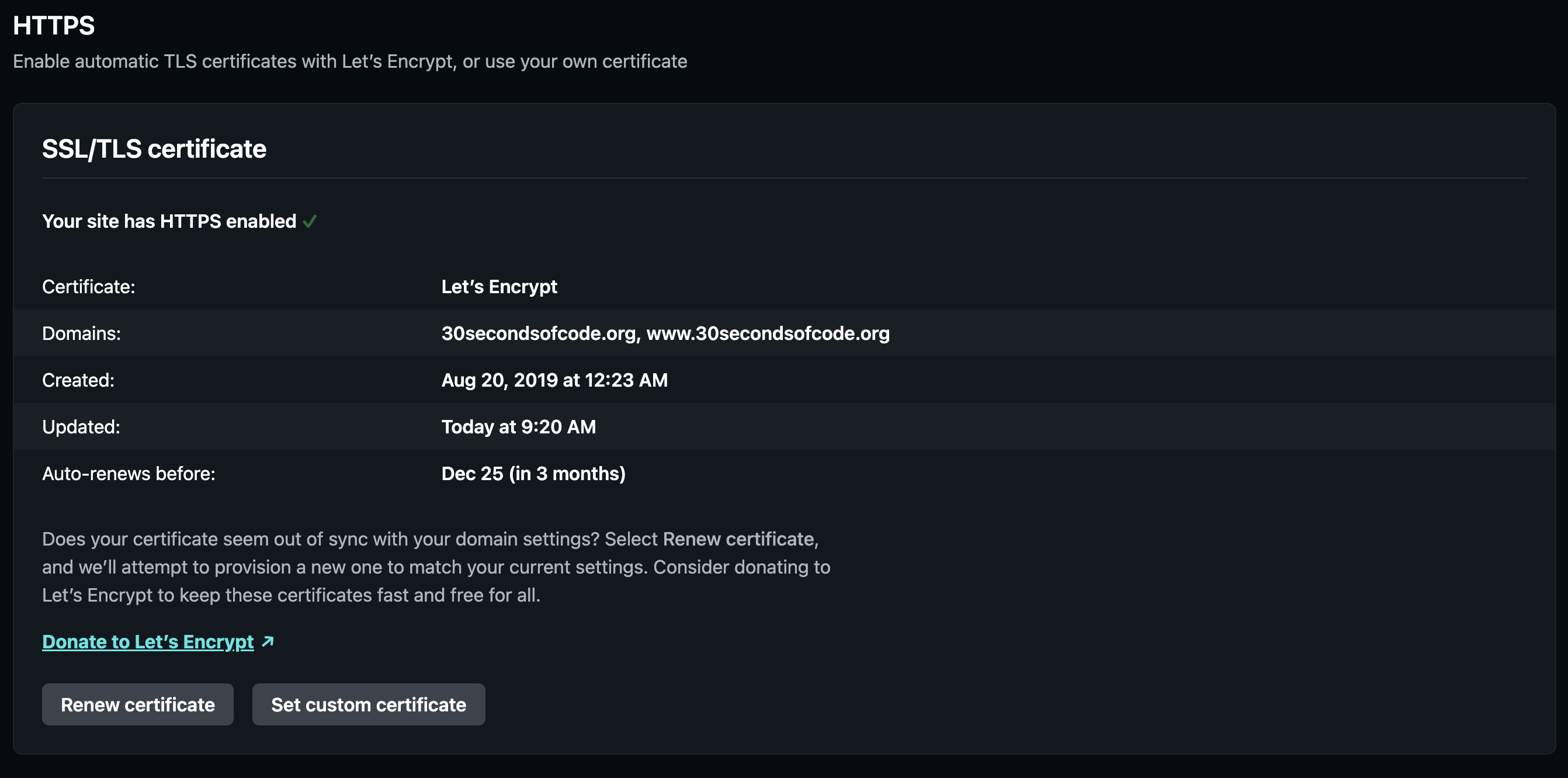This screenshot has width=1568, height=778.
Task: Click the 'Your site has HTTPS enabled' status text
Action: click(x=169, y=221)
